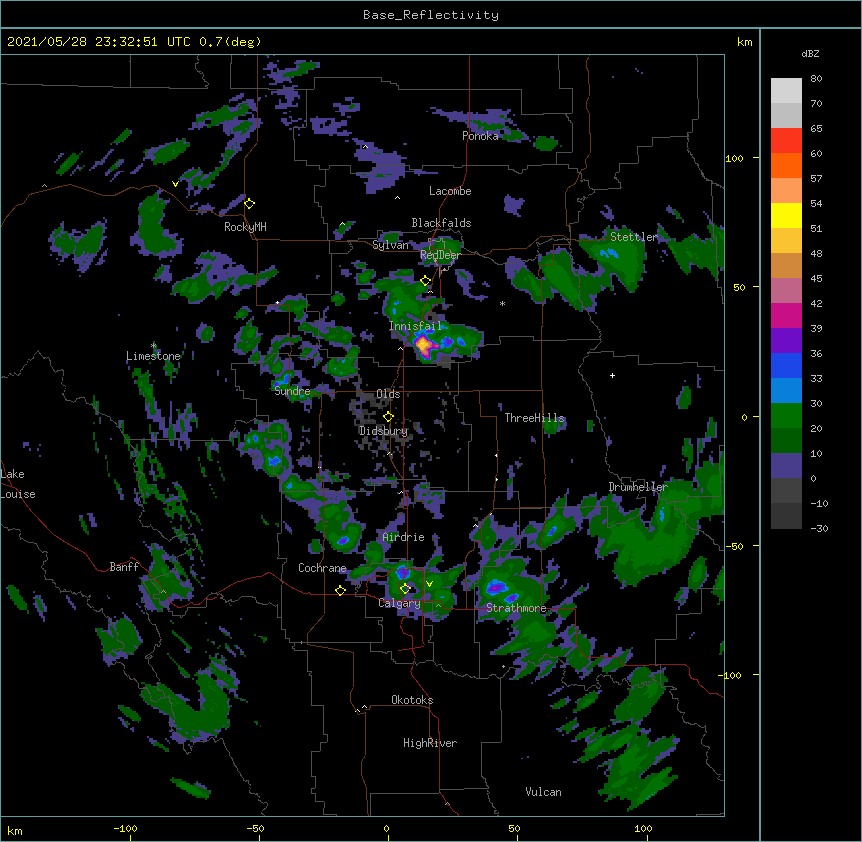Click the 2021/05/28 23:32:51 UTC timestamp

(x=97, y=42)
